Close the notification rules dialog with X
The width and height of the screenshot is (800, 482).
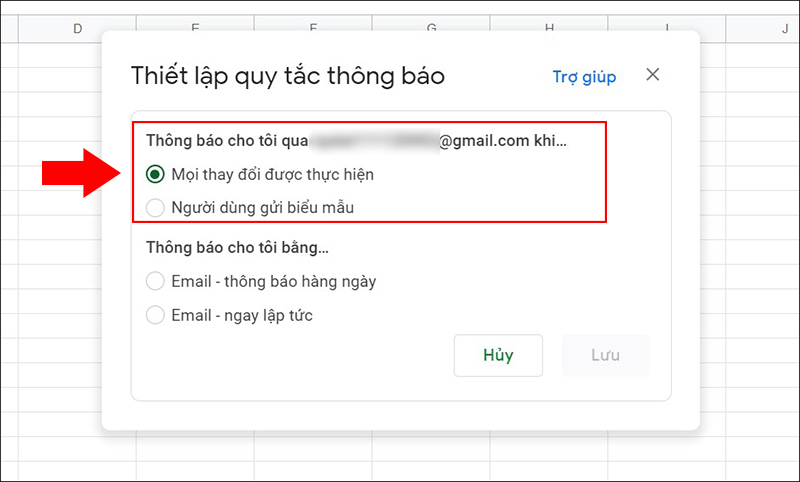[x=653, y=75]
